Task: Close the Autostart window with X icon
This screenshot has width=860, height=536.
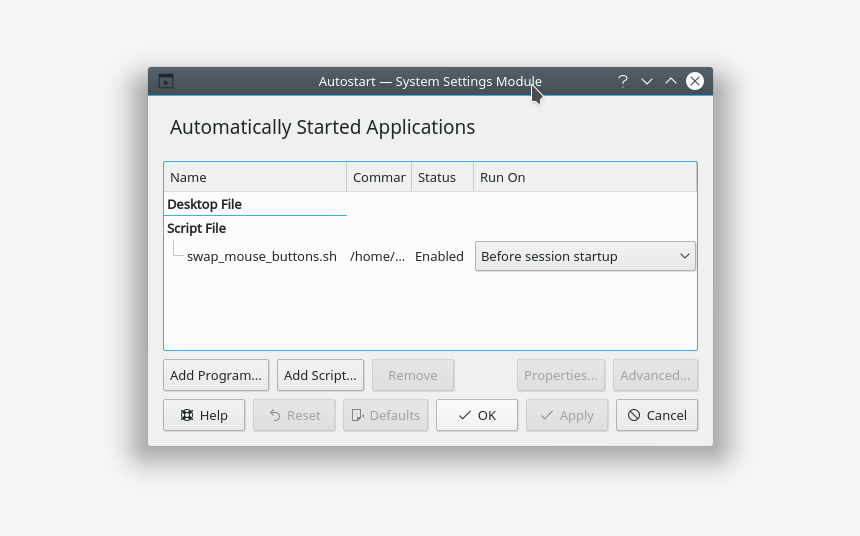Action: (x=695, y=81)
